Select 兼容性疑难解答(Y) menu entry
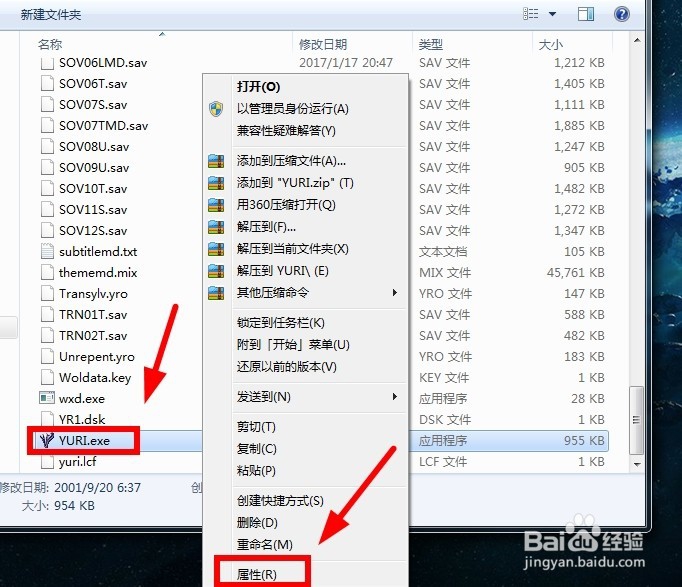Viewport: 682px width, 587px height. click(x=286, y=130)
